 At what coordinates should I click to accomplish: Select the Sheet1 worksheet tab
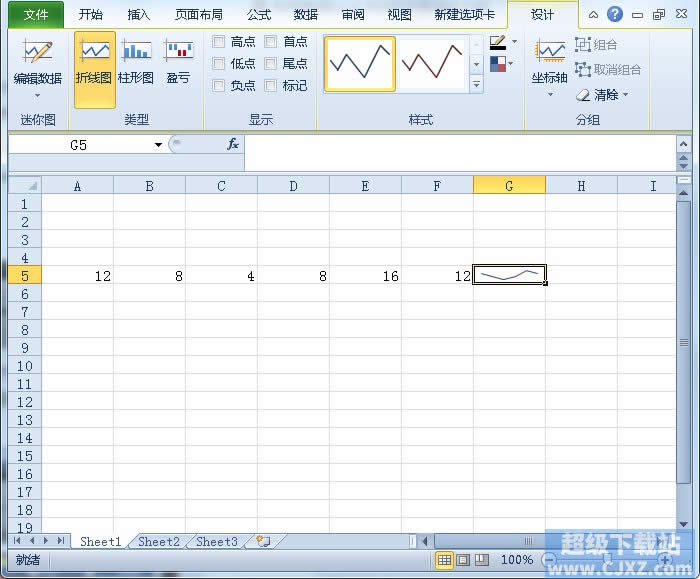pos(100,542)
